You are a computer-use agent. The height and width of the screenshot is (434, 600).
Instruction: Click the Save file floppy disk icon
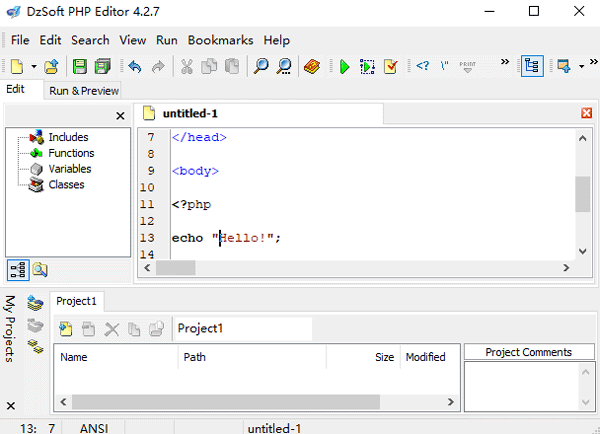tap(79, 67)
